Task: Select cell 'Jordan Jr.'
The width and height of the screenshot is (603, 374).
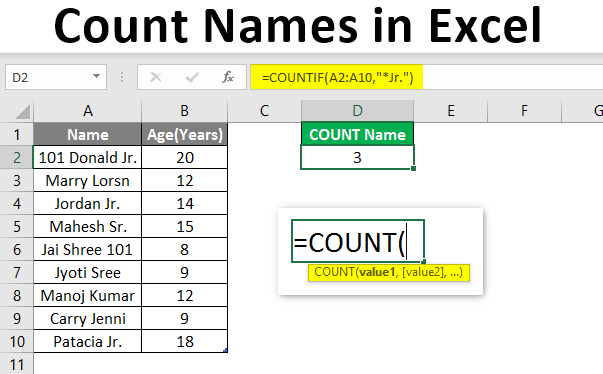Action: 88,203
